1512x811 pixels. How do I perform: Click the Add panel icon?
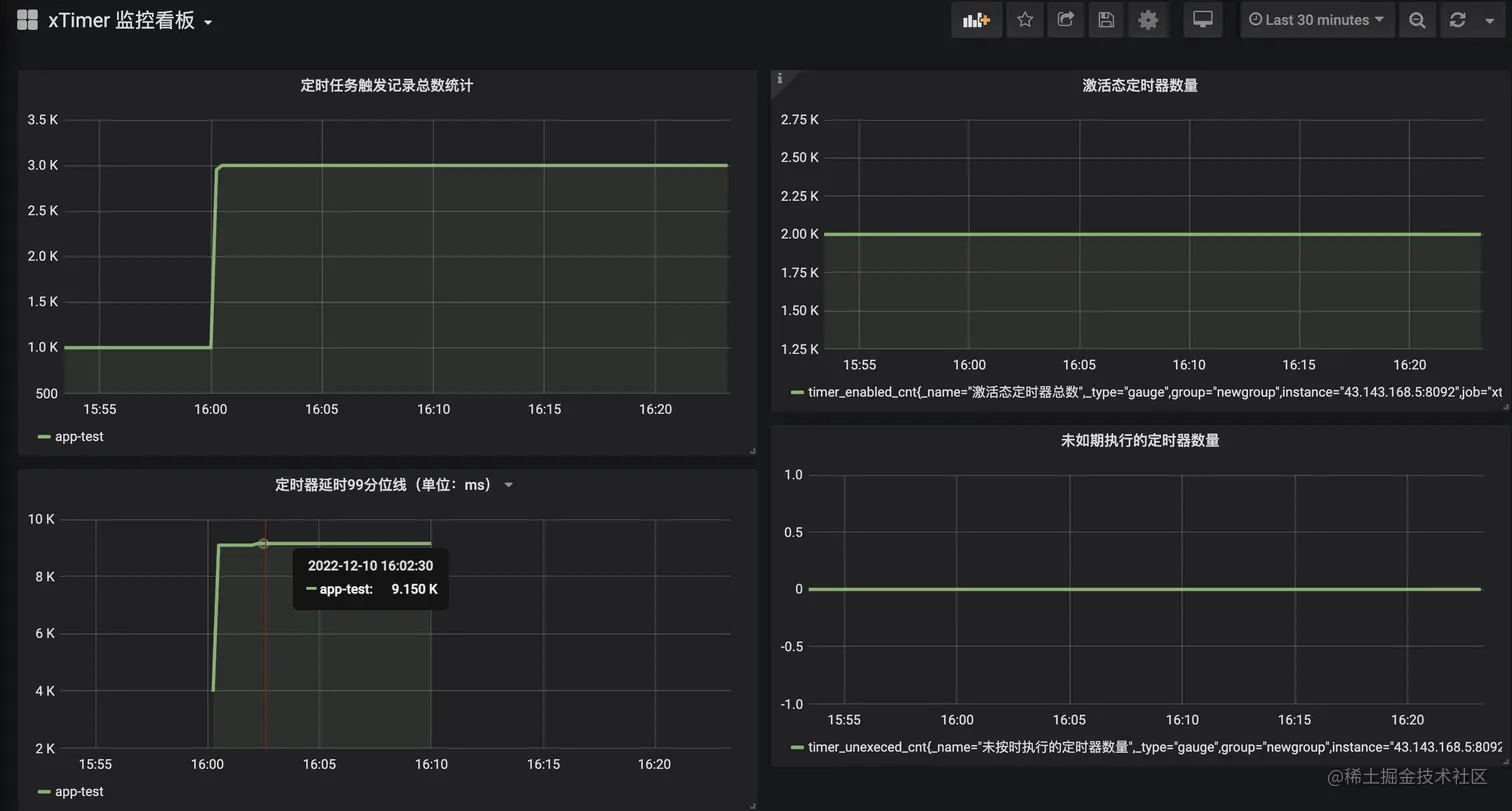pyautogui.click(x=976, y=20)
